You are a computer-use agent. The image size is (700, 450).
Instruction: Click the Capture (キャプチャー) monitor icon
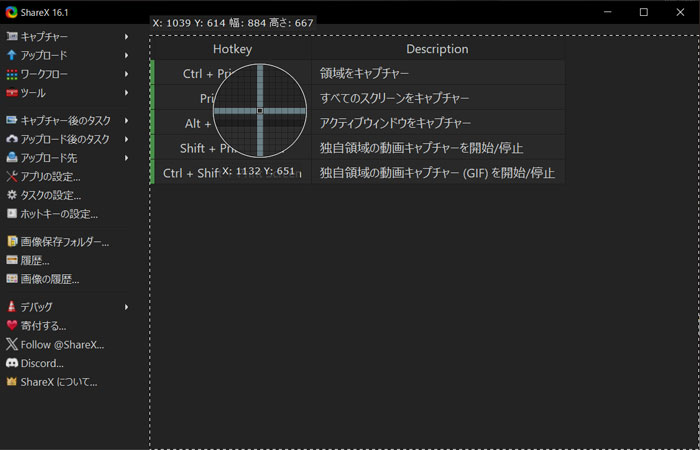coord(12,36)
